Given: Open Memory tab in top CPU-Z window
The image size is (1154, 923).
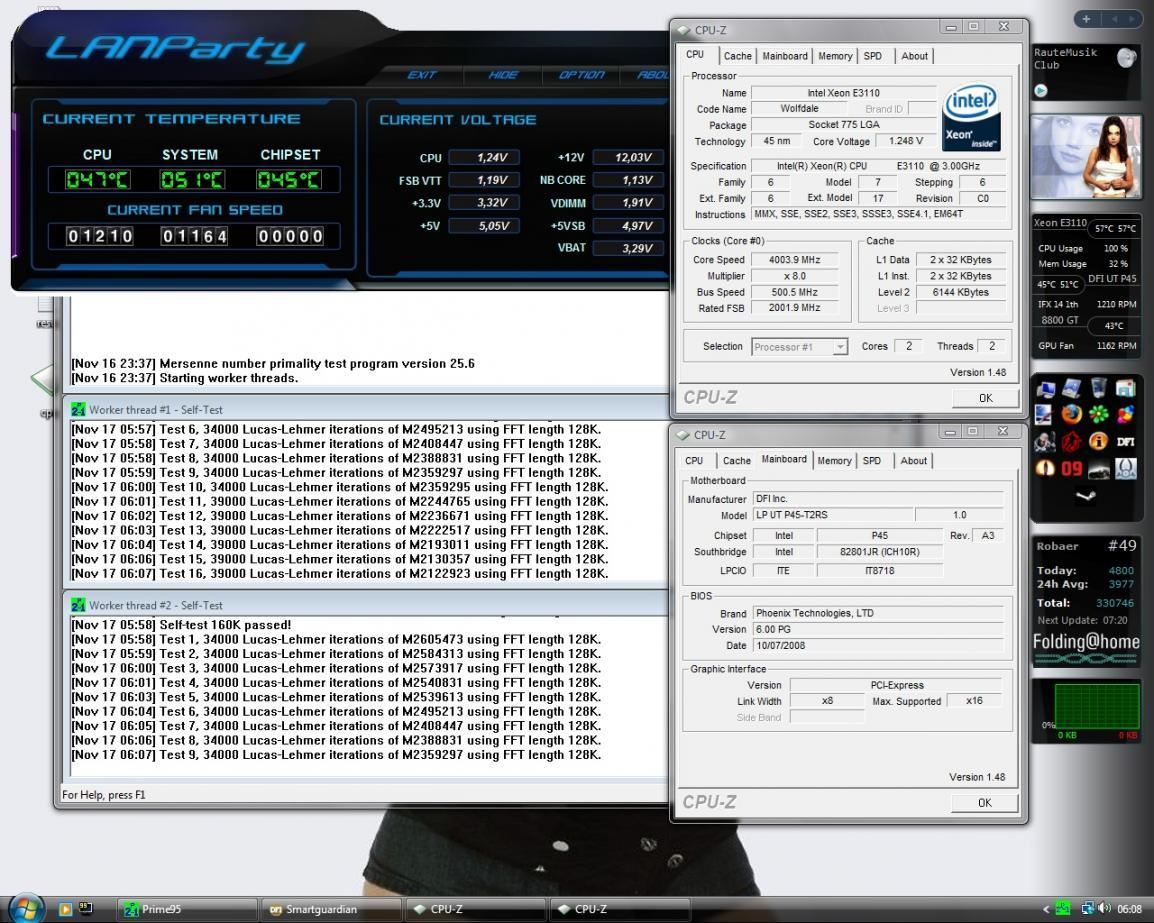Looking at the screenshot, I should point(835,56).
